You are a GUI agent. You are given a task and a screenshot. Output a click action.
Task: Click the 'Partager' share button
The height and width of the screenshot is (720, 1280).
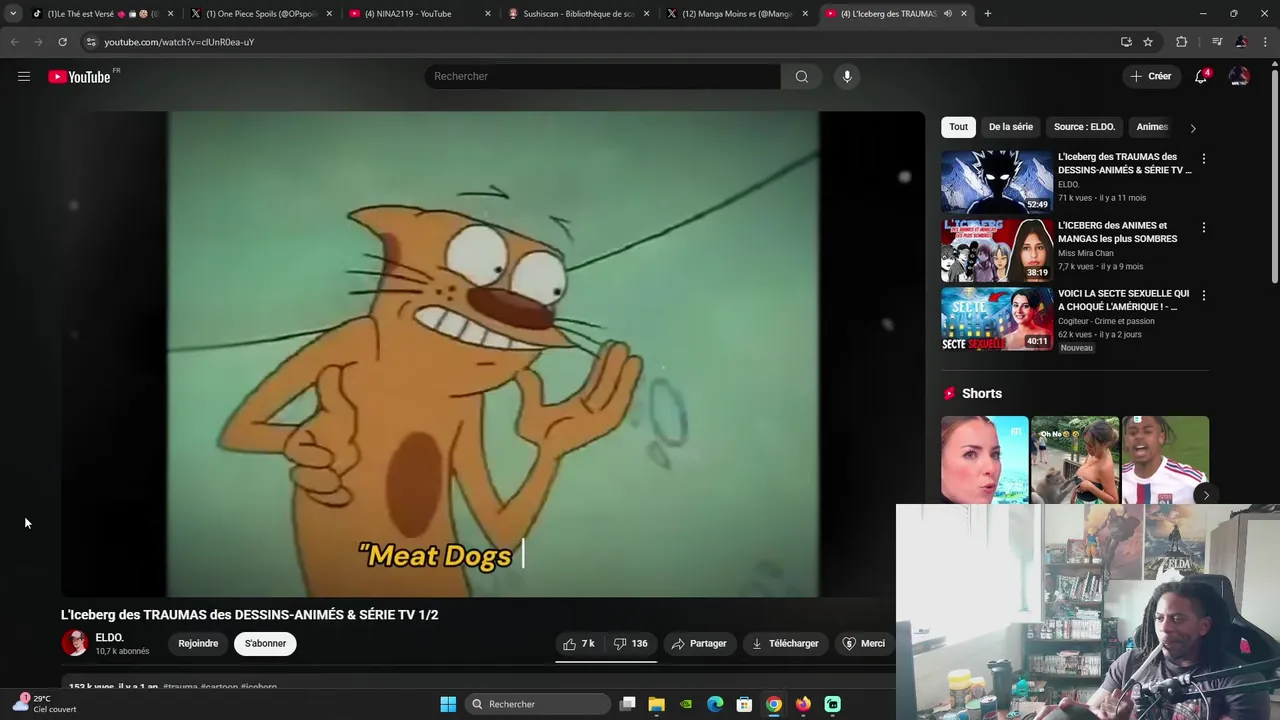tap(698, 643)
